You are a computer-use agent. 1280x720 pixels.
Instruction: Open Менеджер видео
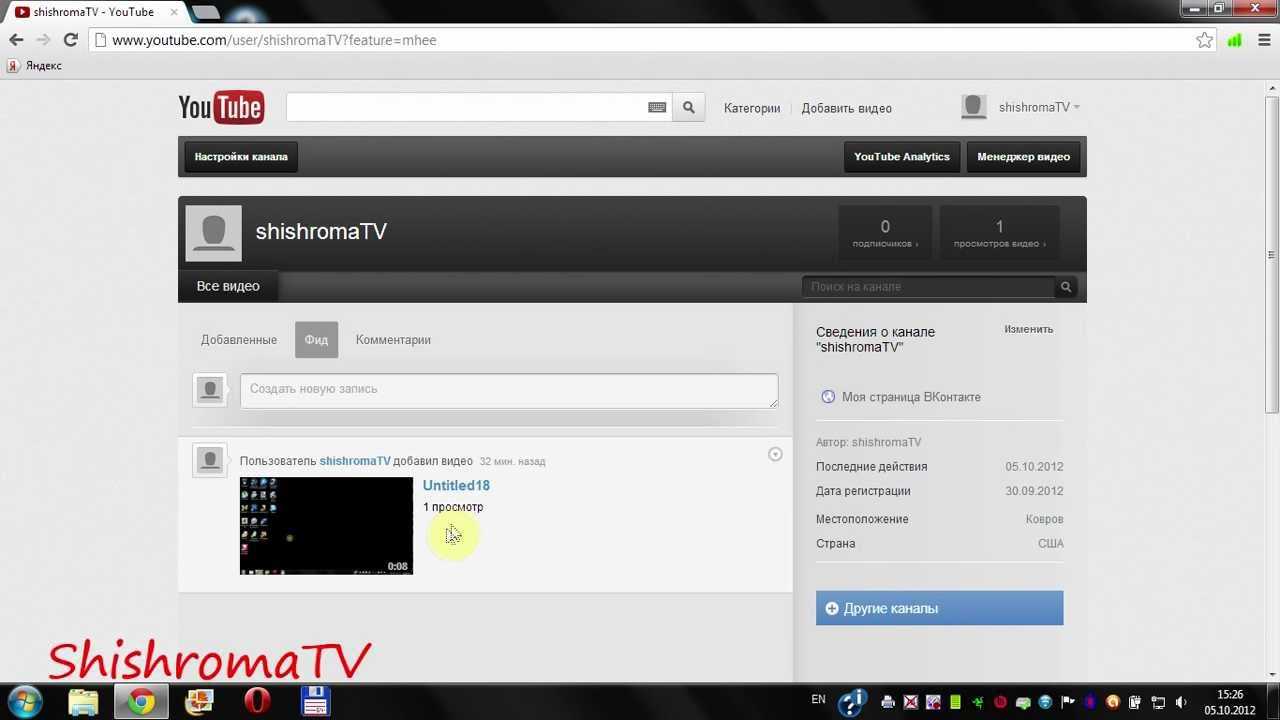[1023, 157]
